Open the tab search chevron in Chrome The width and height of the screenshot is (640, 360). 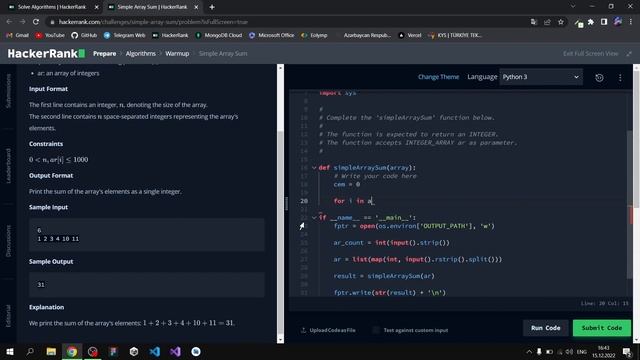tap(573, 7)
